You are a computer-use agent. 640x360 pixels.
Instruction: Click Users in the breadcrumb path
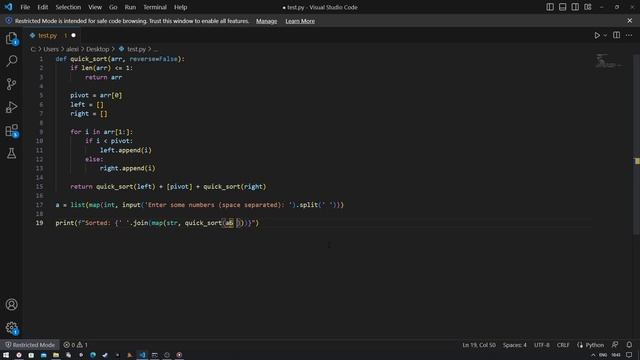coord(51,49)
